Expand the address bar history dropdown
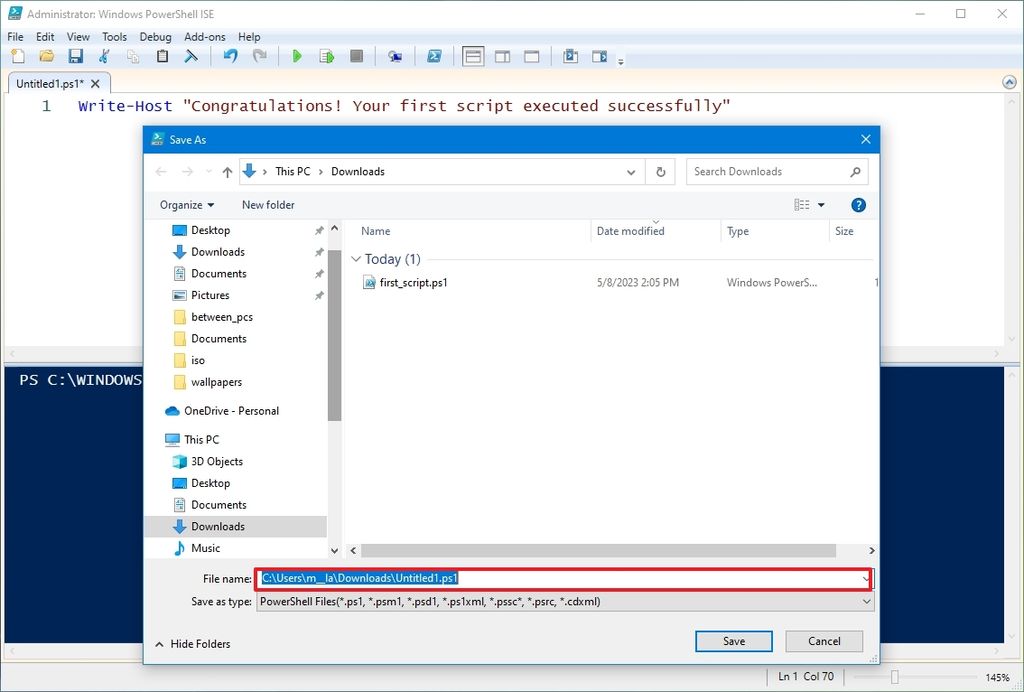This screenshot has height=692, width=1024. click(631, 172)
